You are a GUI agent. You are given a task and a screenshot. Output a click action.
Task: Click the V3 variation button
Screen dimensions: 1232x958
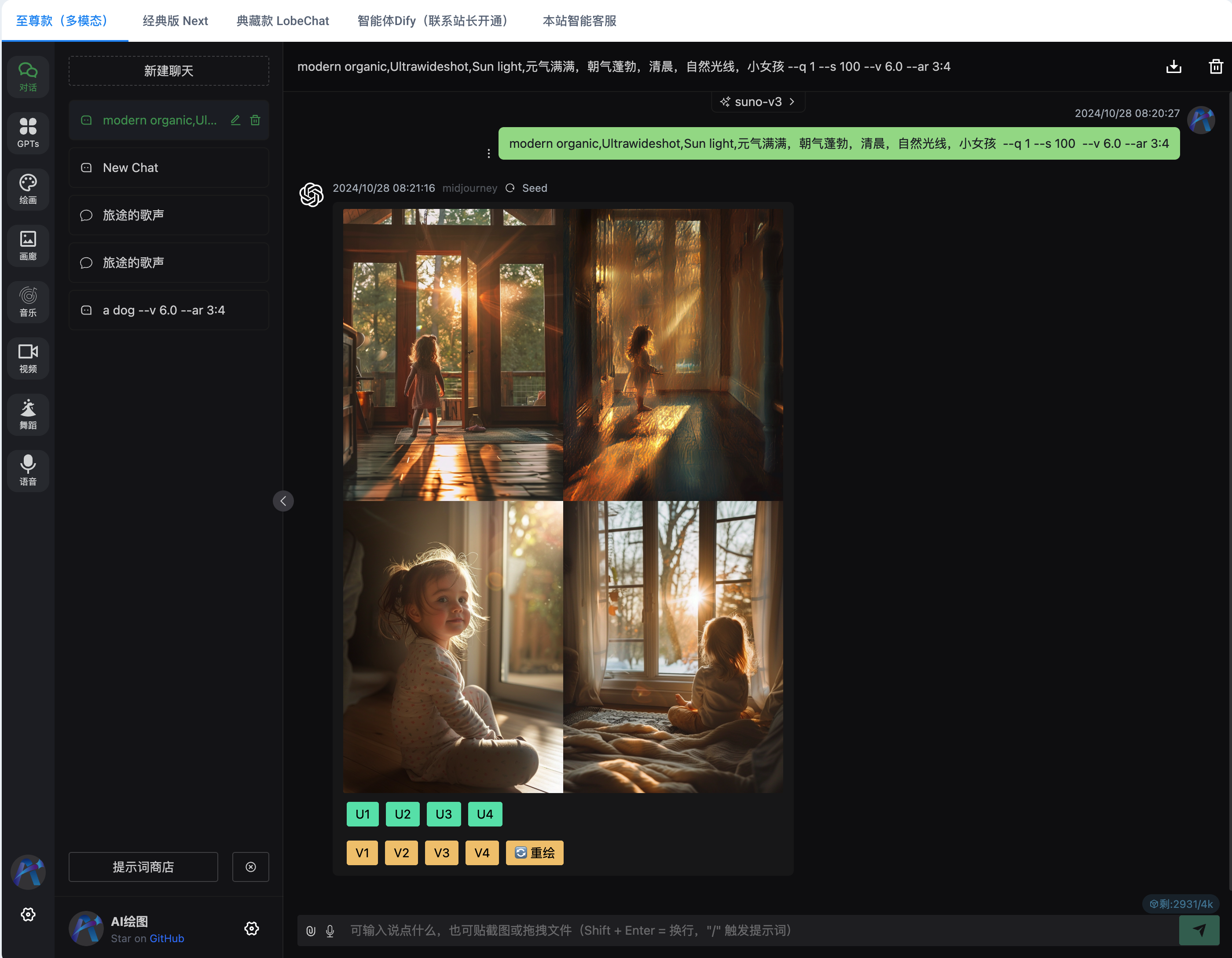point(441,852)
